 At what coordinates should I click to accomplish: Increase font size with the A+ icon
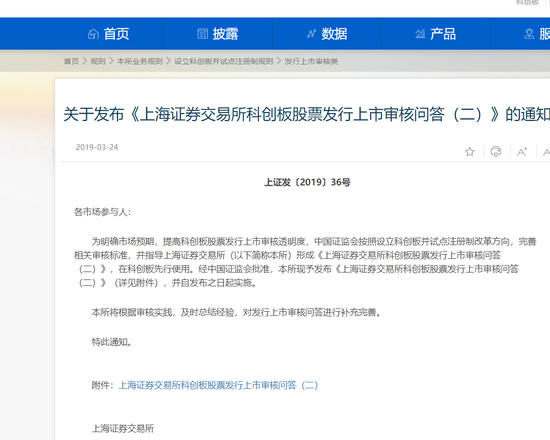522,152
